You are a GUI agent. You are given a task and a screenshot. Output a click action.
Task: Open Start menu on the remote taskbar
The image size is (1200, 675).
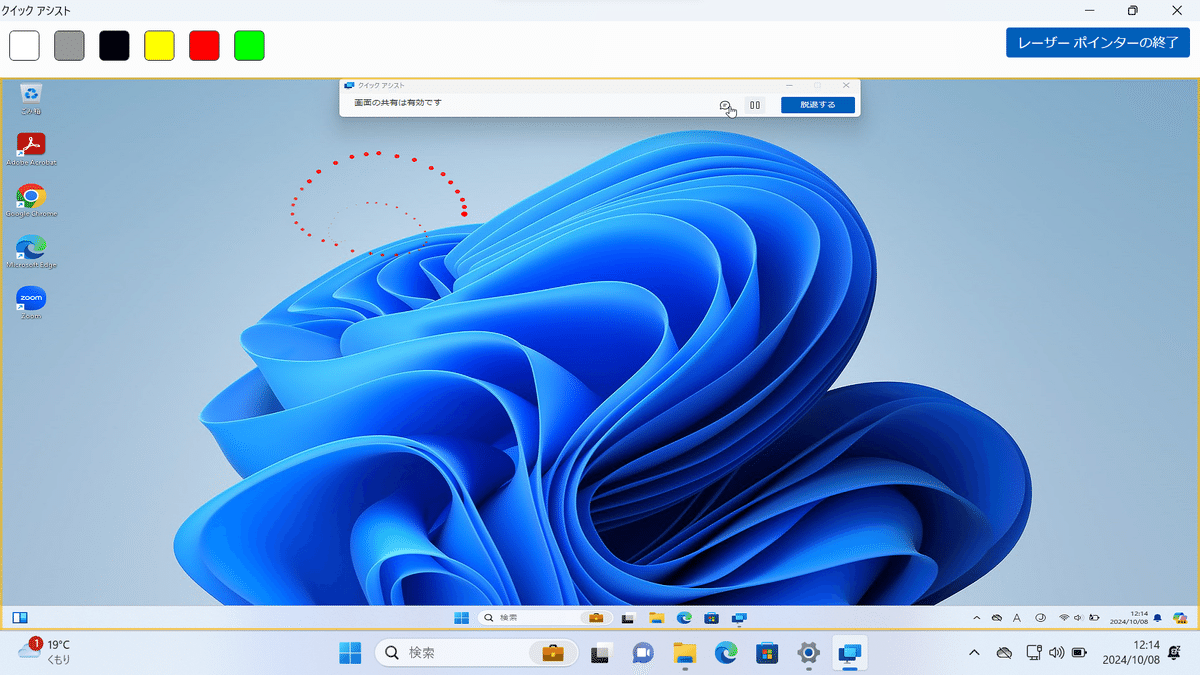462,617
